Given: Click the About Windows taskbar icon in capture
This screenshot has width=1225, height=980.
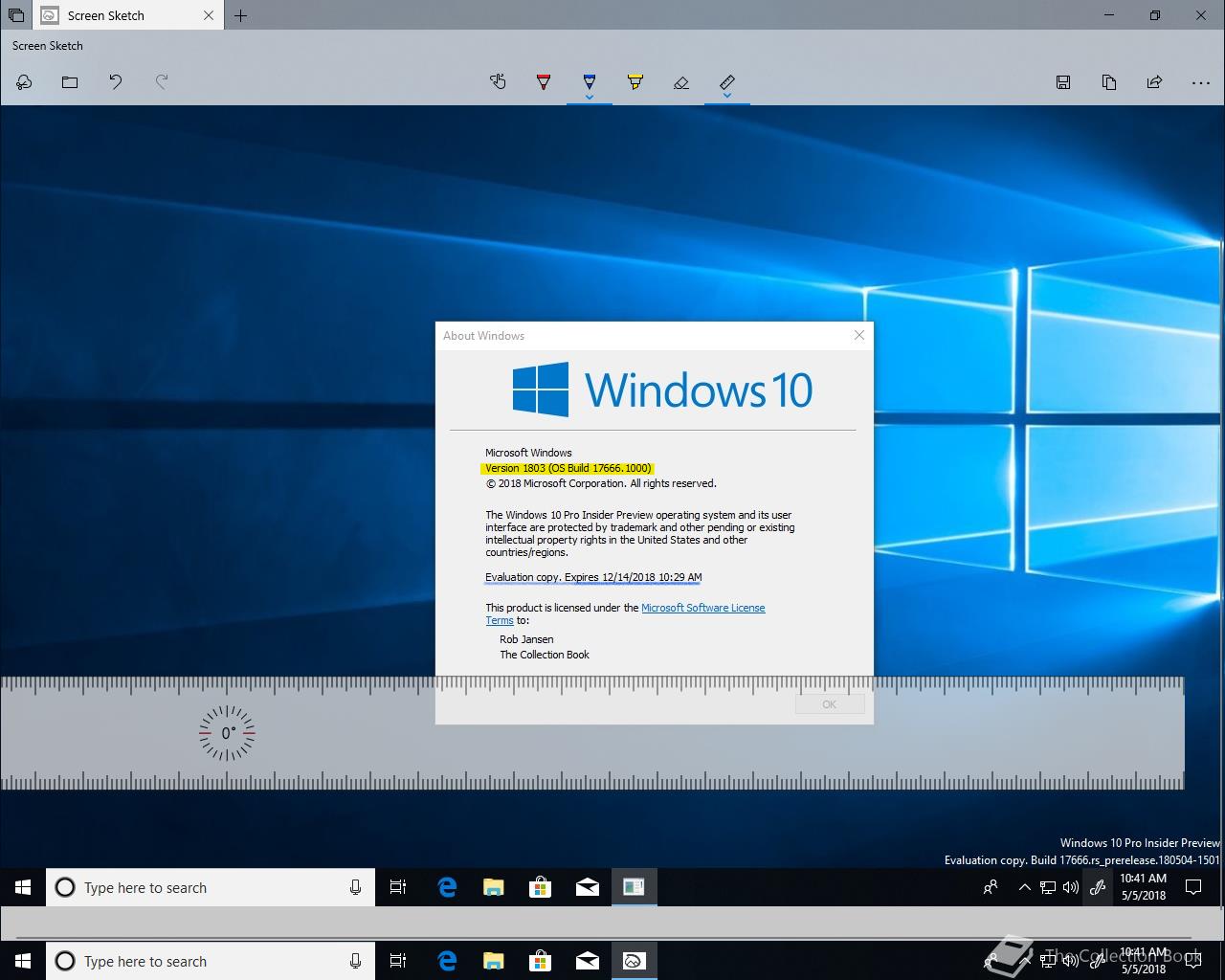Looking at the screenshot, I should [634, 887].
